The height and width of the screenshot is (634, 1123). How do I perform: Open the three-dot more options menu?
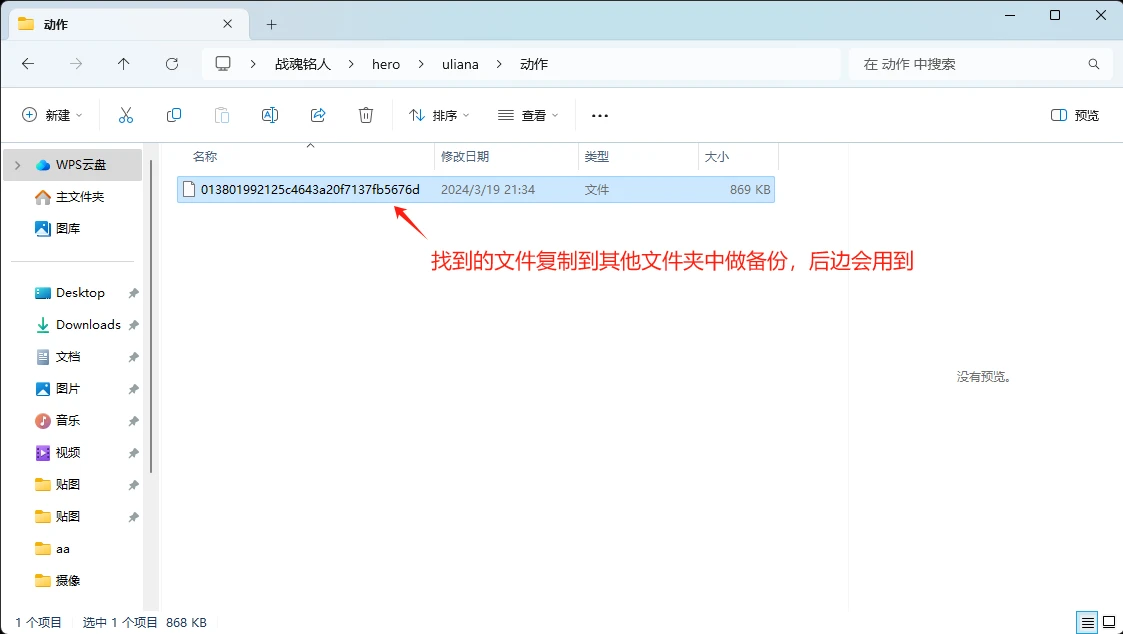point(600,116)
